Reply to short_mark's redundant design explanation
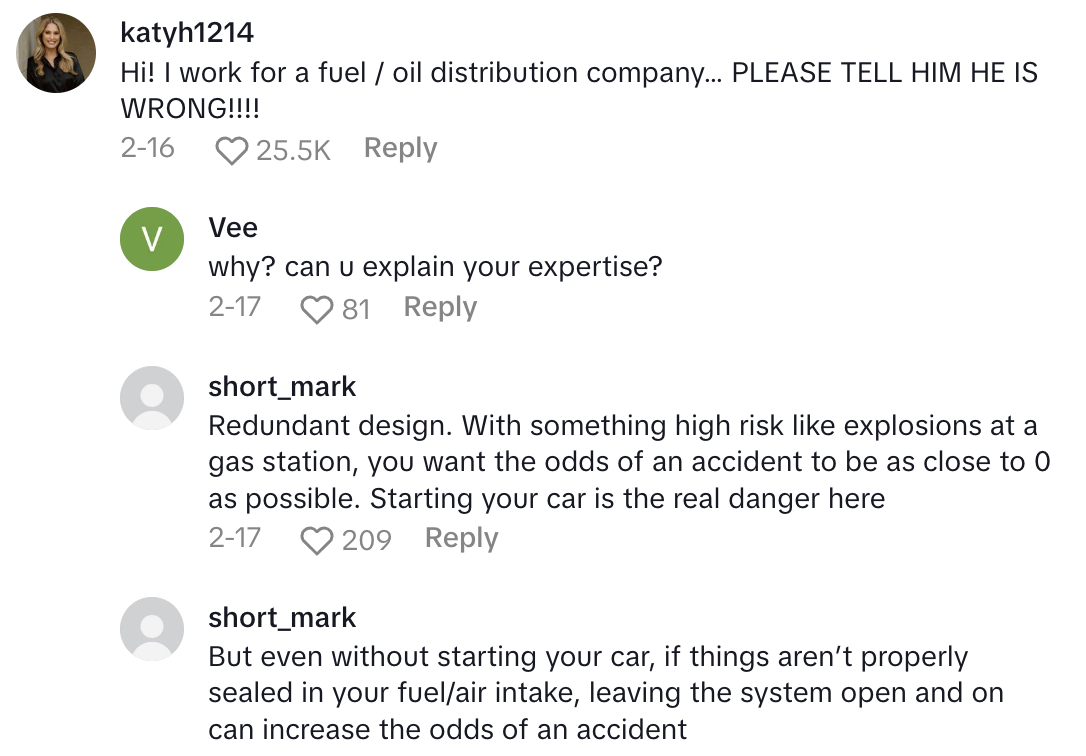 click(x=461, y=538)
